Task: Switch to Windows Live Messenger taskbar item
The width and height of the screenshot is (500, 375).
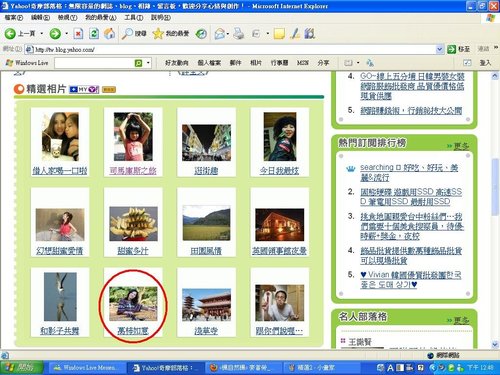Action: tap(87, 368)
